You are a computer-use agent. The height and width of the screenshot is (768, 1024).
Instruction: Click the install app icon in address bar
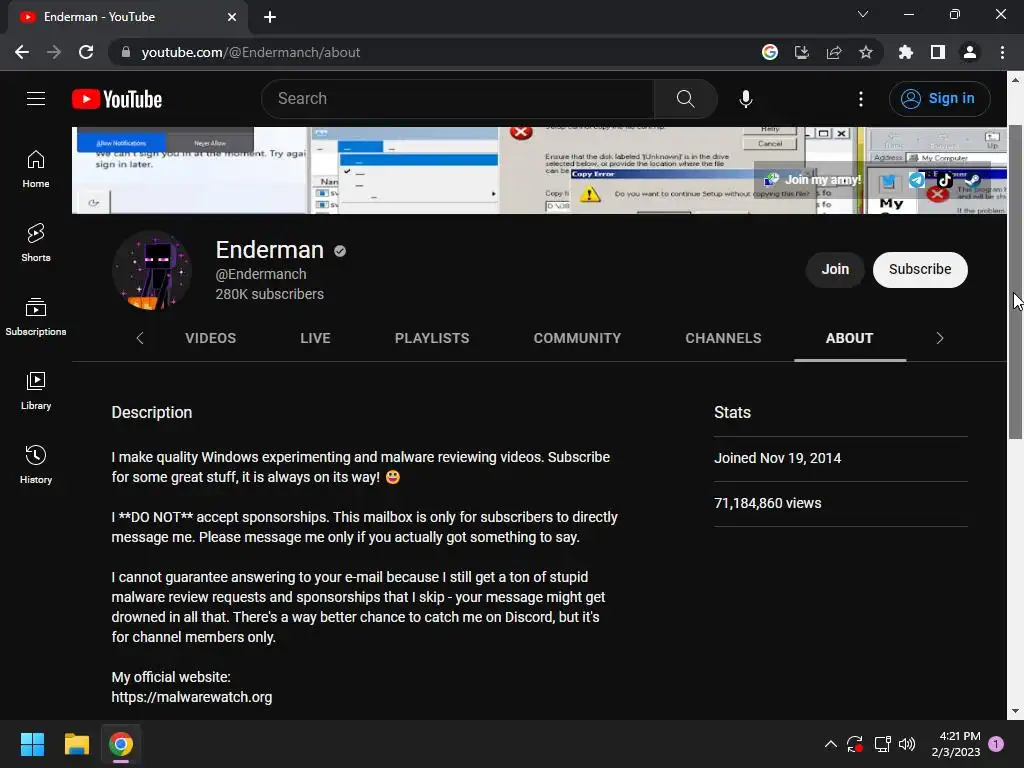tap(802, 52)
